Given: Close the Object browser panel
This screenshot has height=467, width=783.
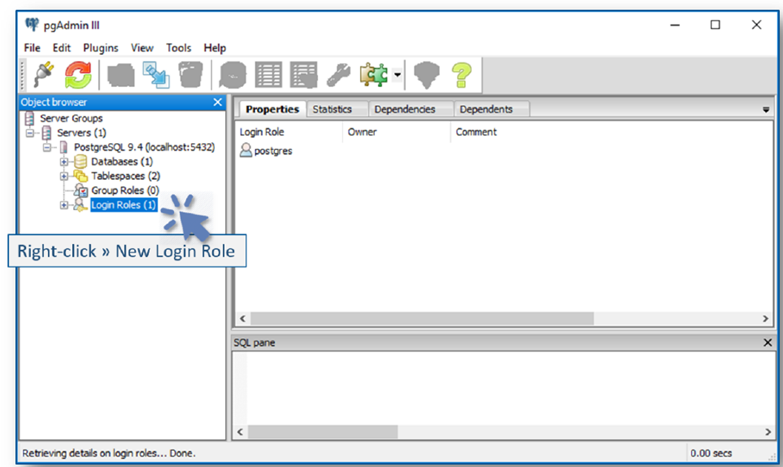Looking at the screenshot, I should 217,102.
